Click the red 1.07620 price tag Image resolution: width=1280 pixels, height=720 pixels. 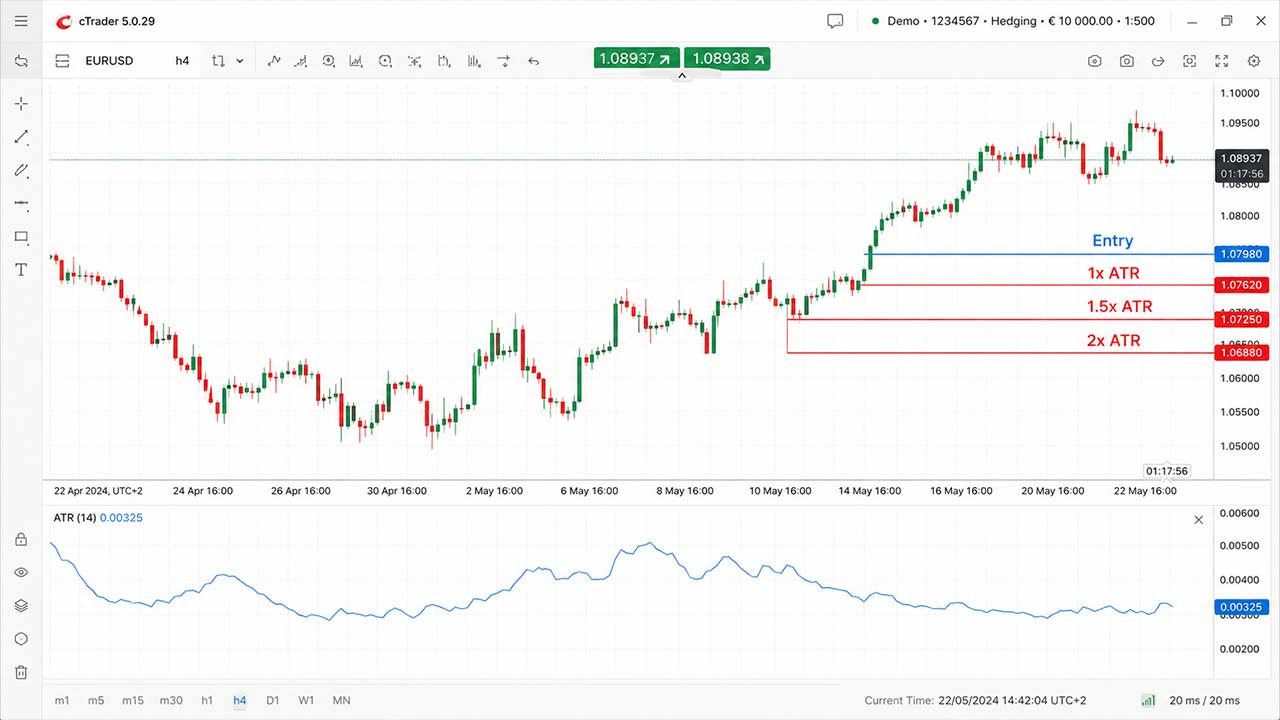click(1241, 285)
